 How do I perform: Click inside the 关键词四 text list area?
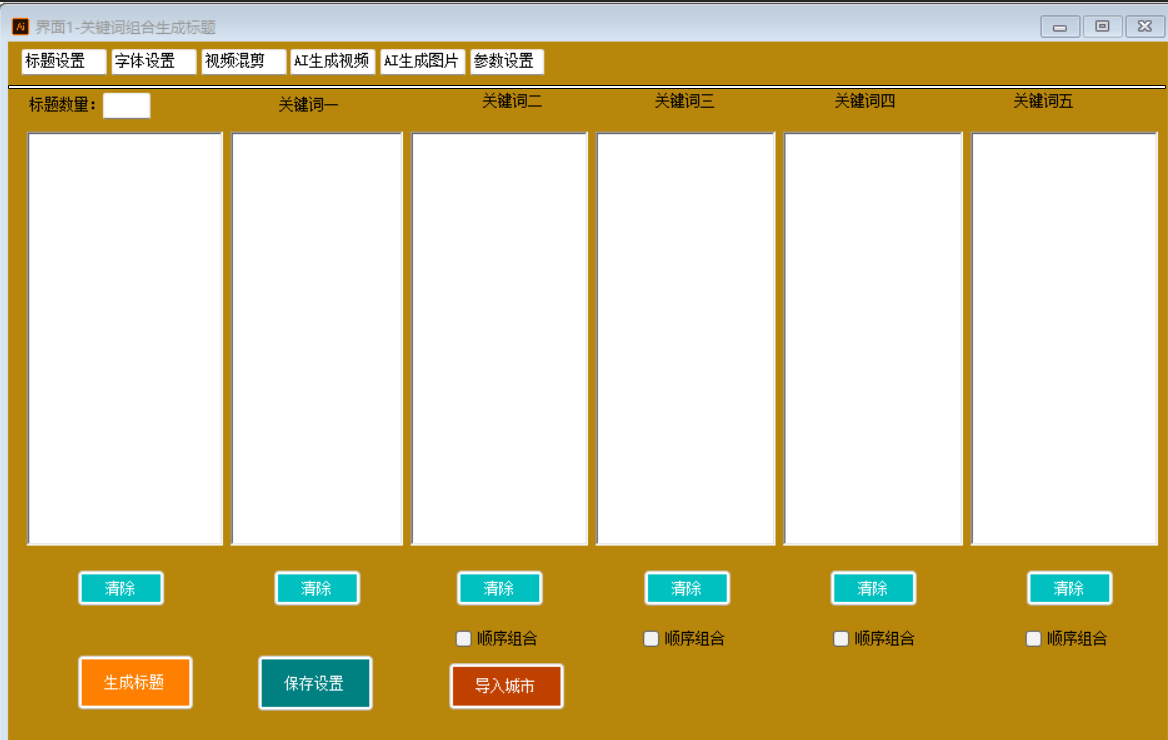872,338
